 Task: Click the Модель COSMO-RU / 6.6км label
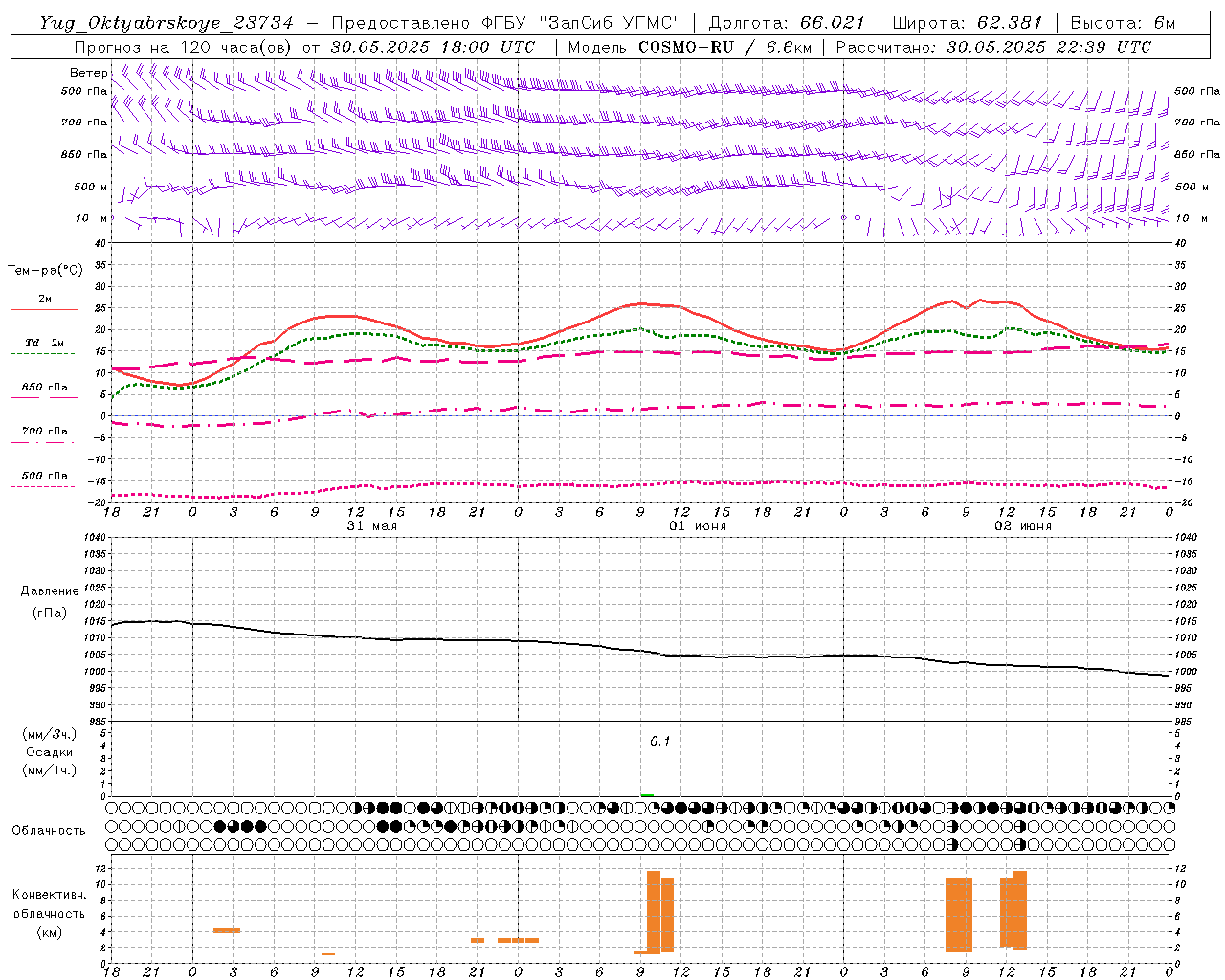(x=689, y=47)
